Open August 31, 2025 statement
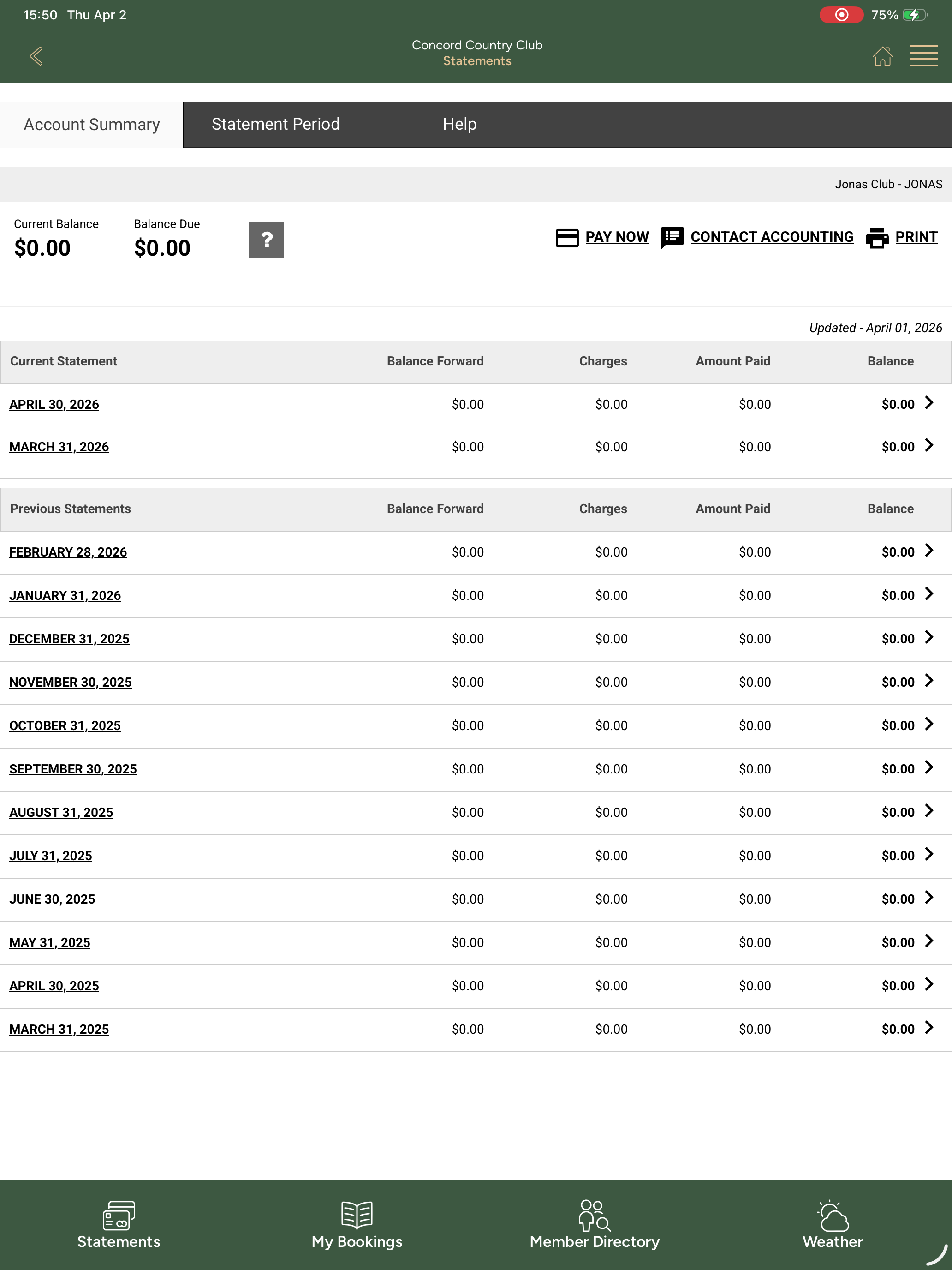Viewport: 952px width, 1270px height. click(x=61, y=812)
